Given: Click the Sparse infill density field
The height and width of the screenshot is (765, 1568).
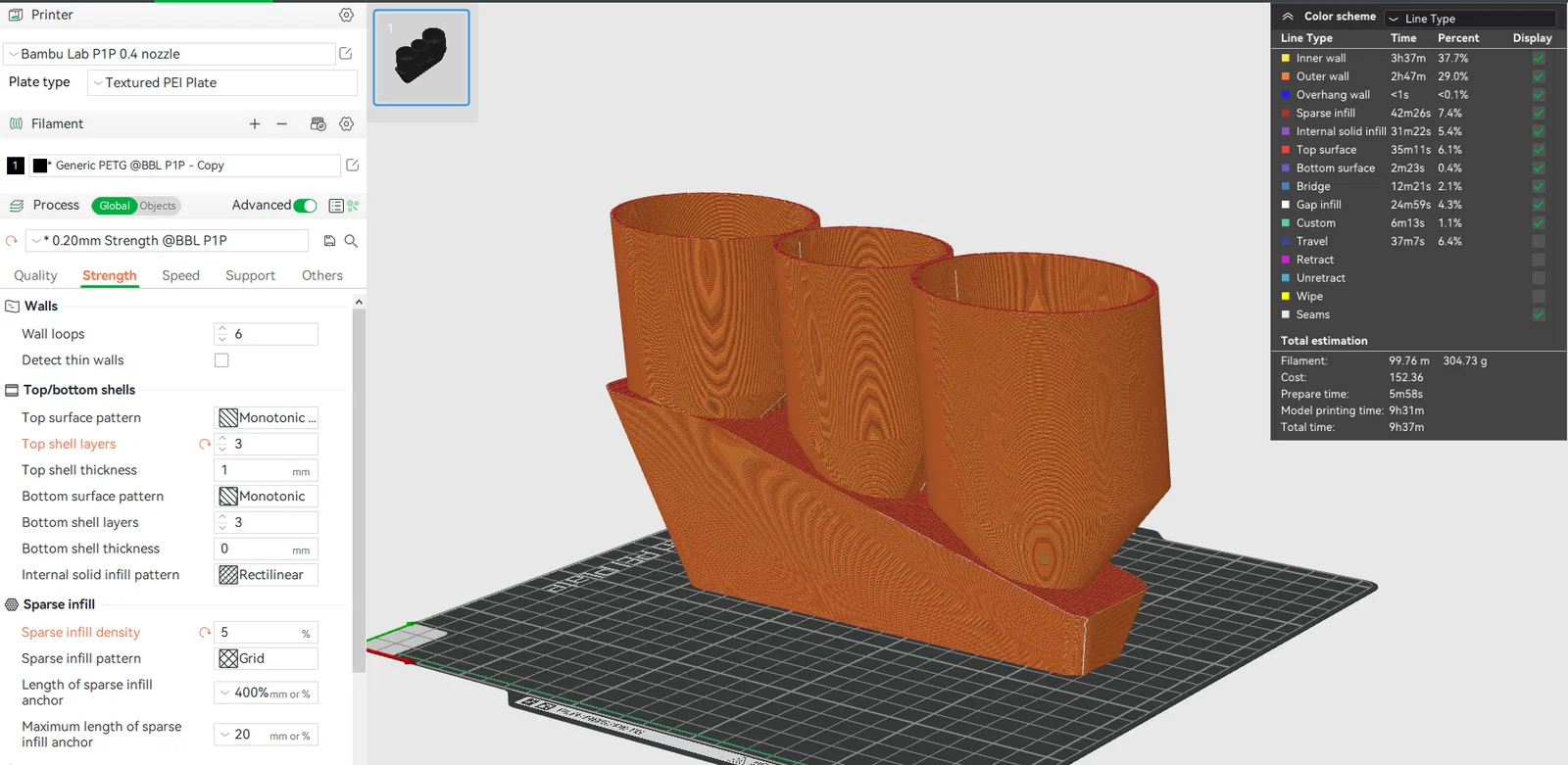Looking at the screenshot, I should [267, 633].
